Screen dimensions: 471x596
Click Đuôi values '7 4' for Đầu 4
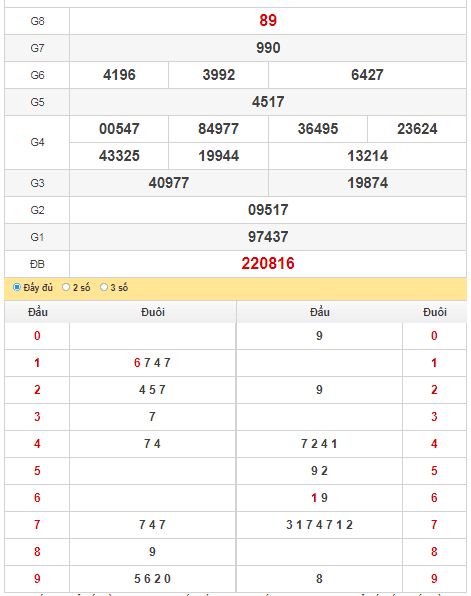(152, 444)
